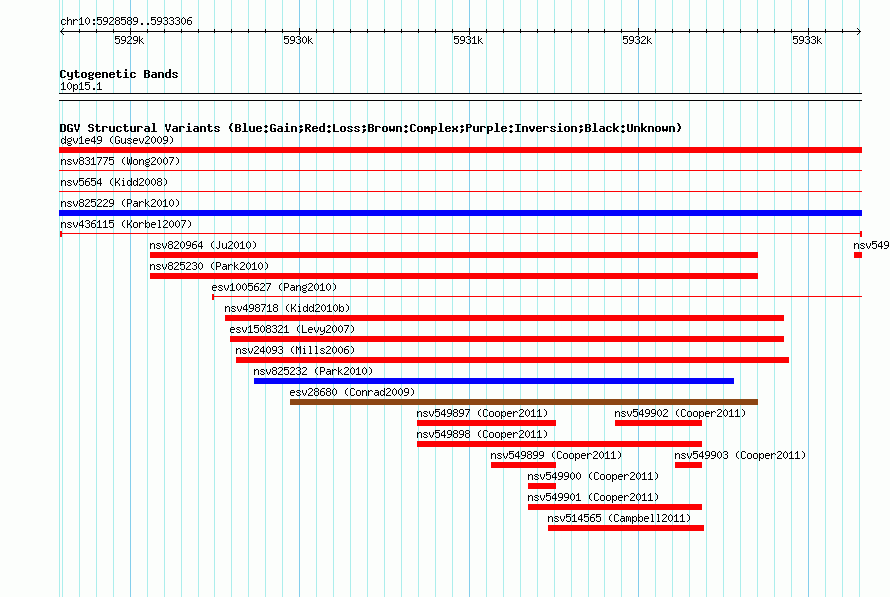Open the nsv549902 (Cooper2011) variant label
Image resolution: width=890 pixels, height=597 pixels.
point(680,413)
